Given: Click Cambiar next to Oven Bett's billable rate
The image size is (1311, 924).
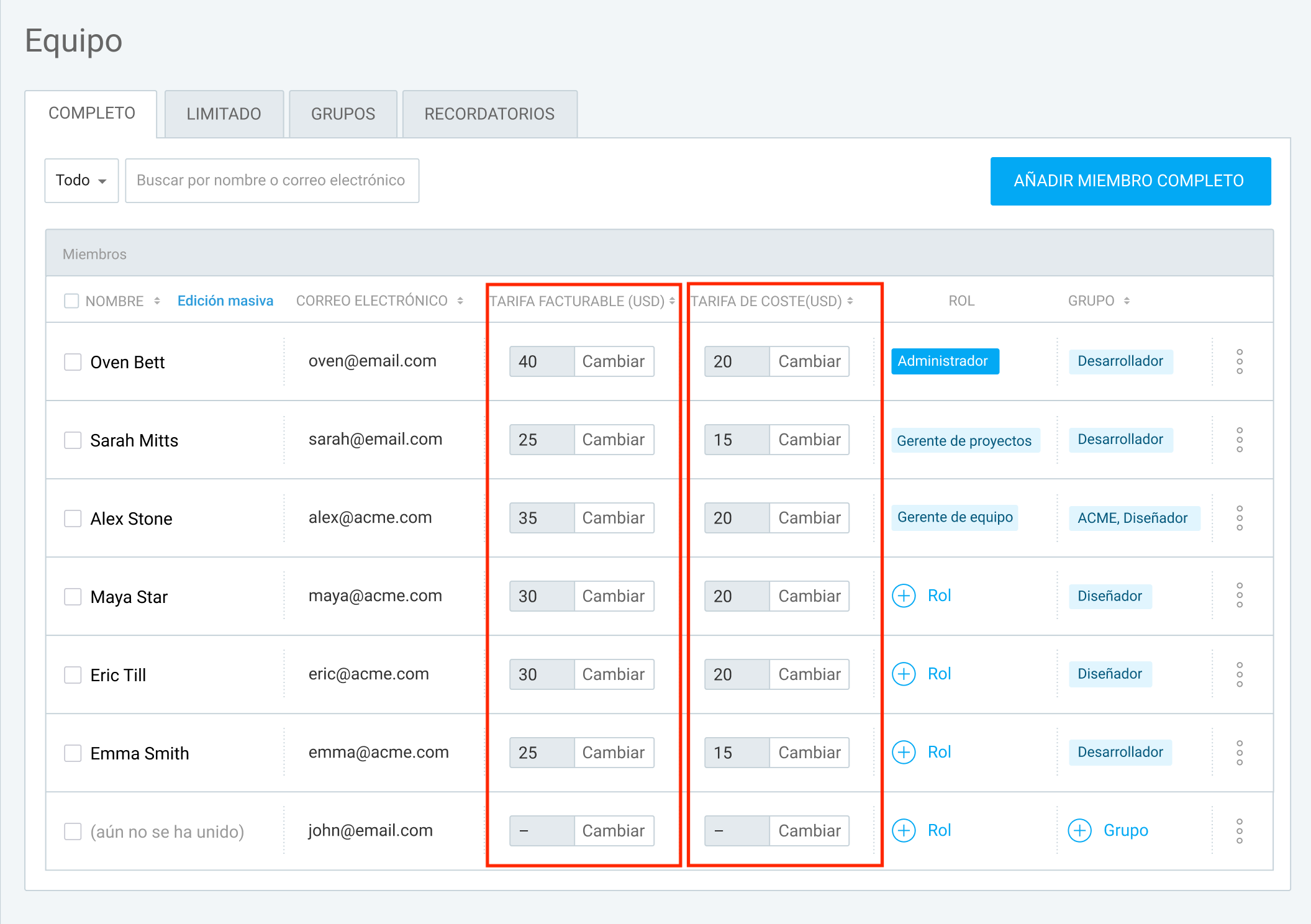Looking at the screenshot, I should click(614, 361).
